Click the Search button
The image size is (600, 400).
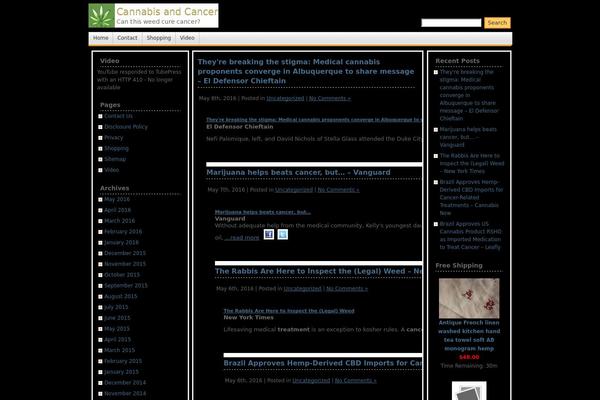pyautogui.click(x=497, y=23)
